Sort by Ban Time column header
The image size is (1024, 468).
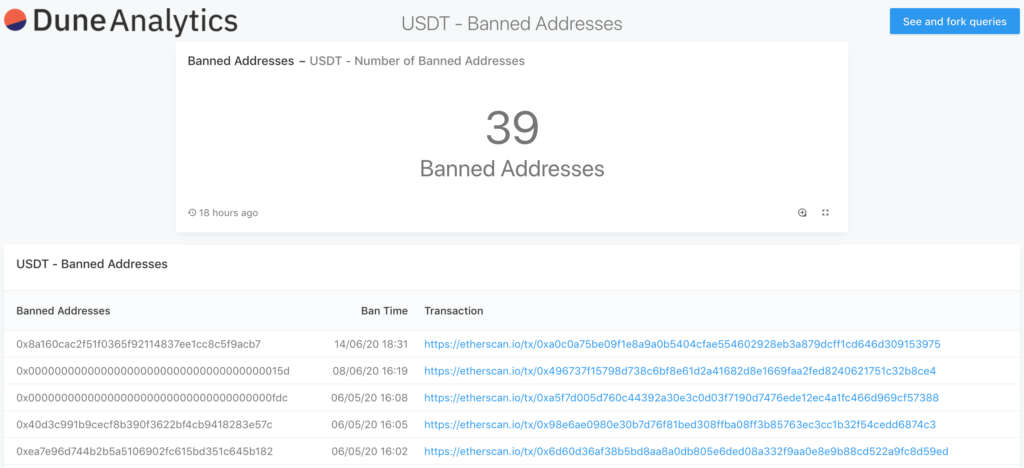384,311
